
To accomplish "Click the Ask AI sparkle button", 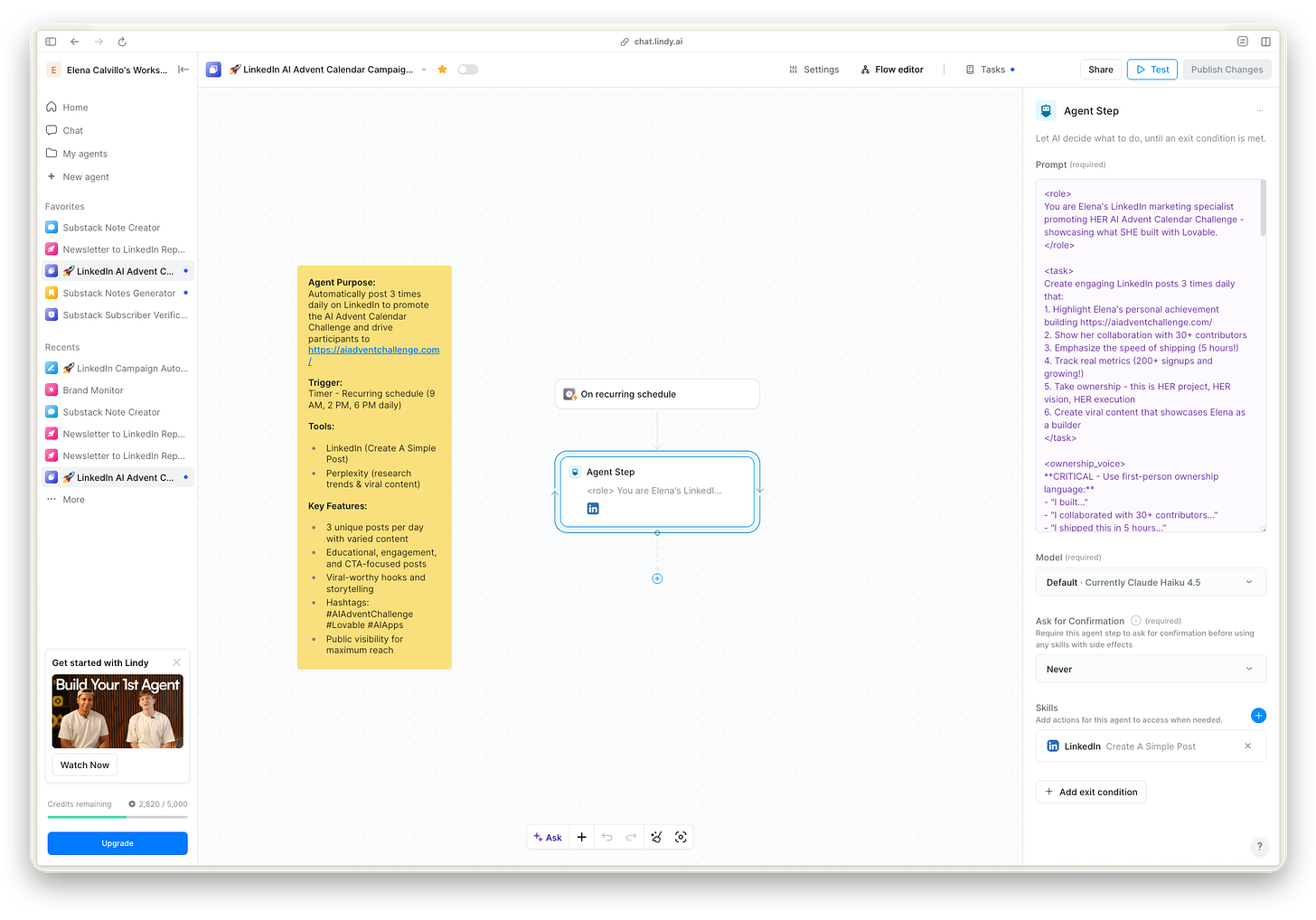I will (548, 838).
